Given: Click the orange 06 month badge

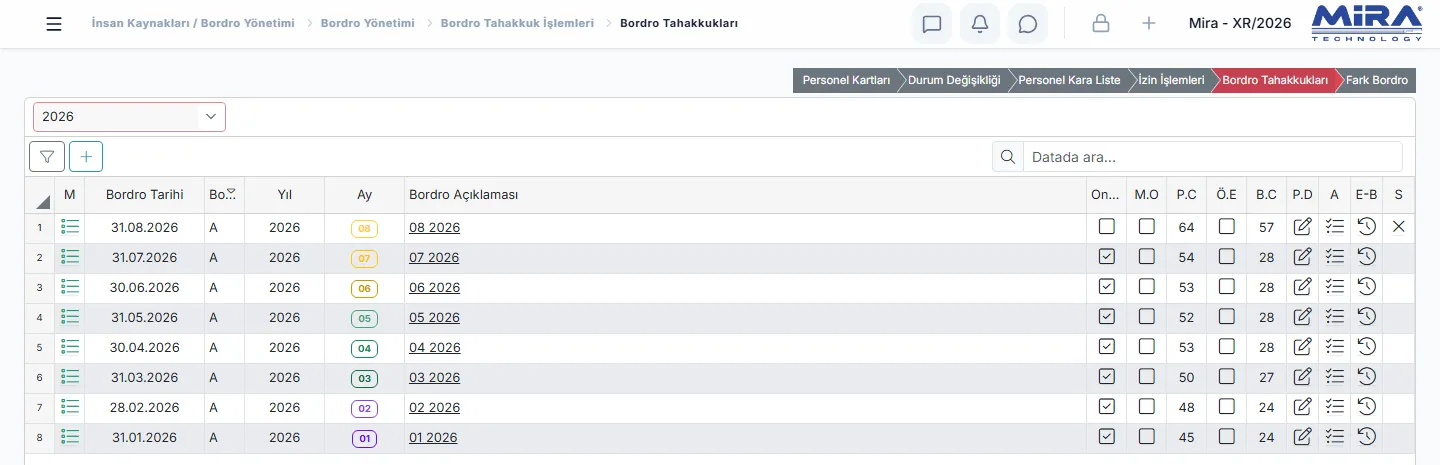Looking at the screenshot, I should [364, 289].
